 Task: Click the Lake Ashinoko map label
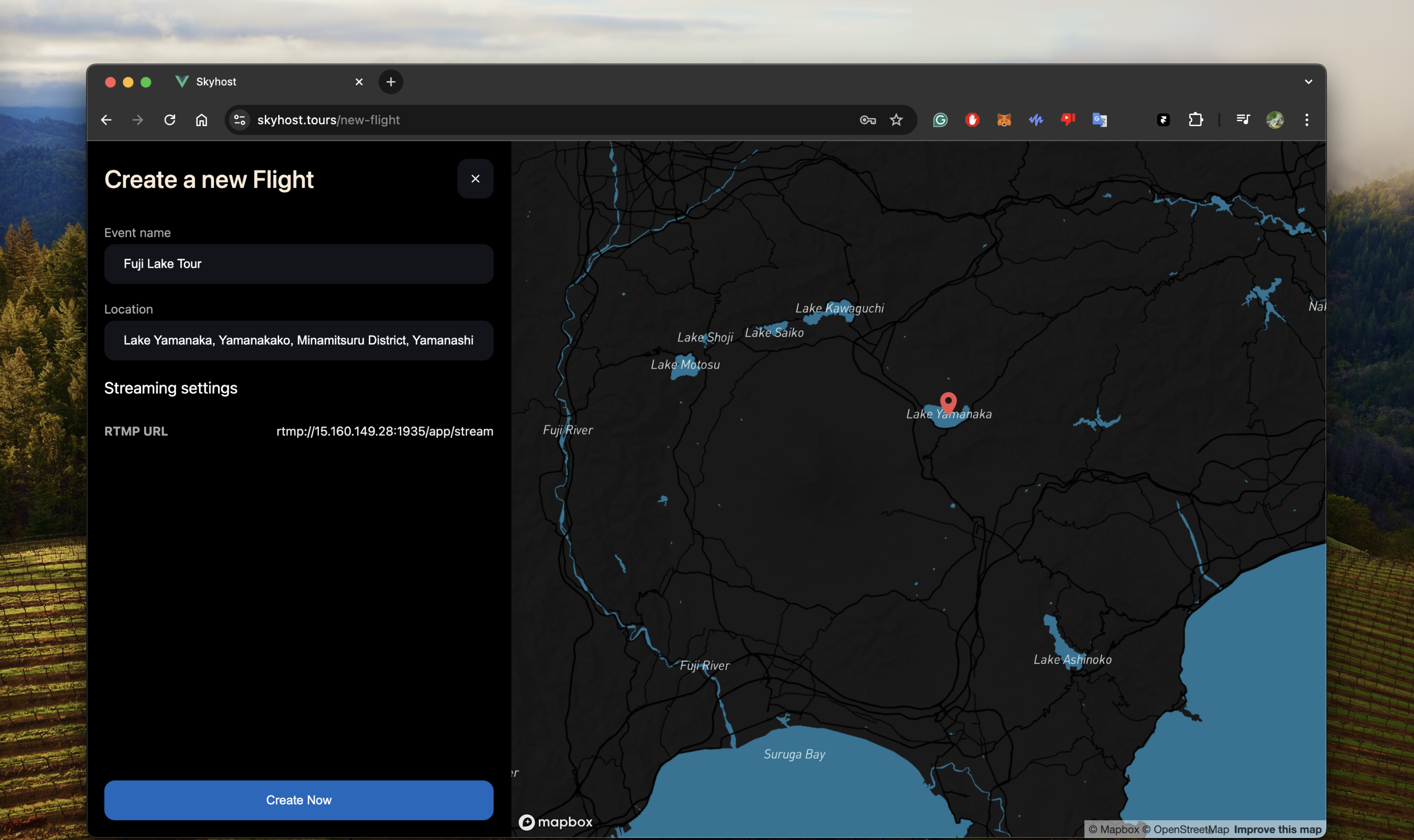pyautogui.click(x=1072, y=659)
